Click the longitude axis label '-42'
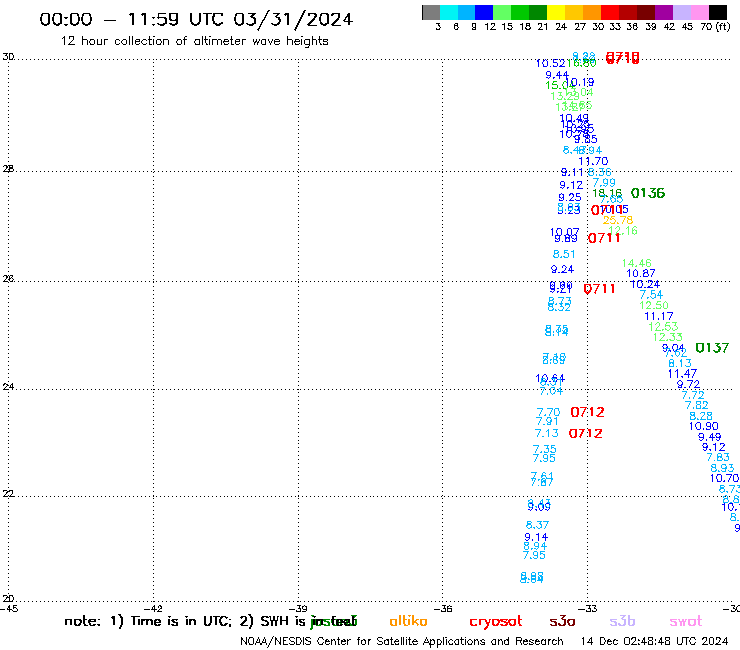 tap(153, 609)
